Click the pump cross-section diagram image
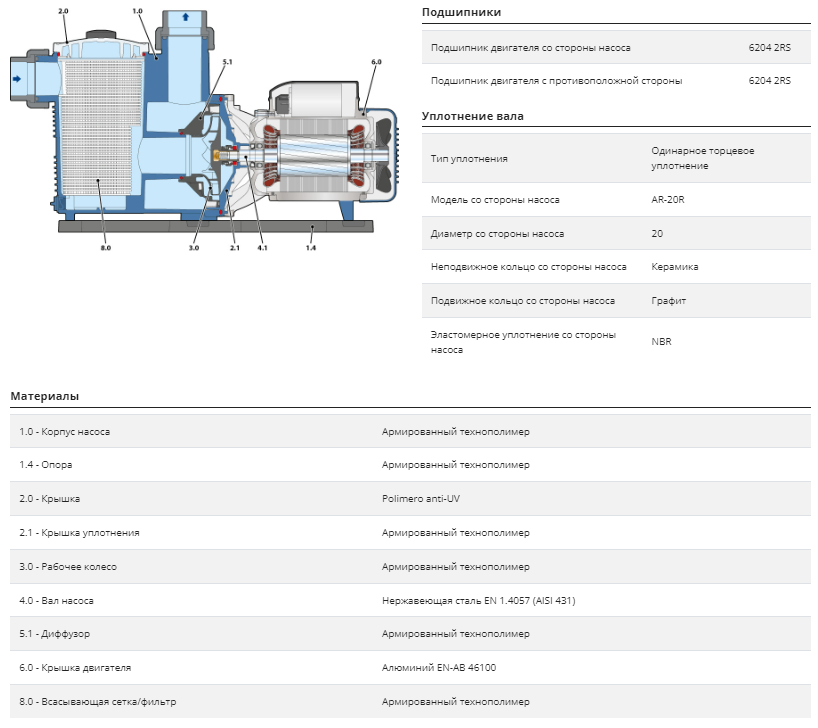Image resolution: width=818 pixels, height=728 pixels. point(204,129)
